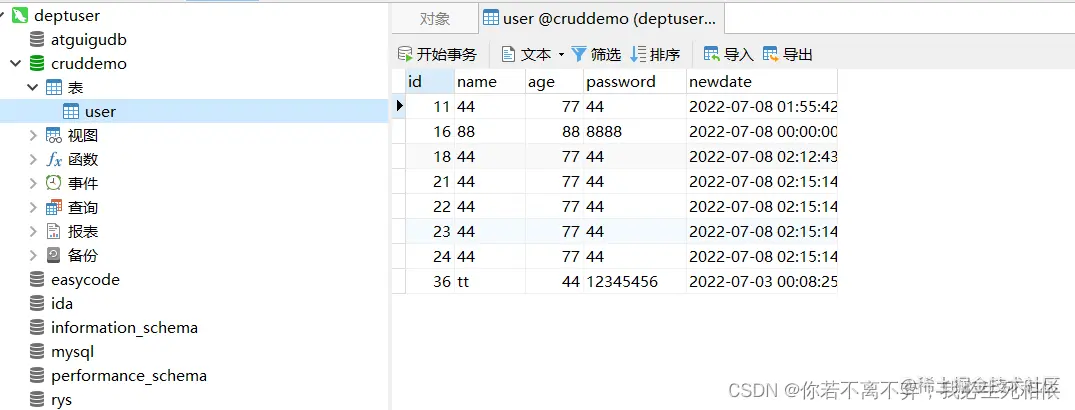The width and height of the screenshot is (1075, 410).
Task: Collapse the cruddemo database node
Action: pyautogui.click(x=16, y=64)
